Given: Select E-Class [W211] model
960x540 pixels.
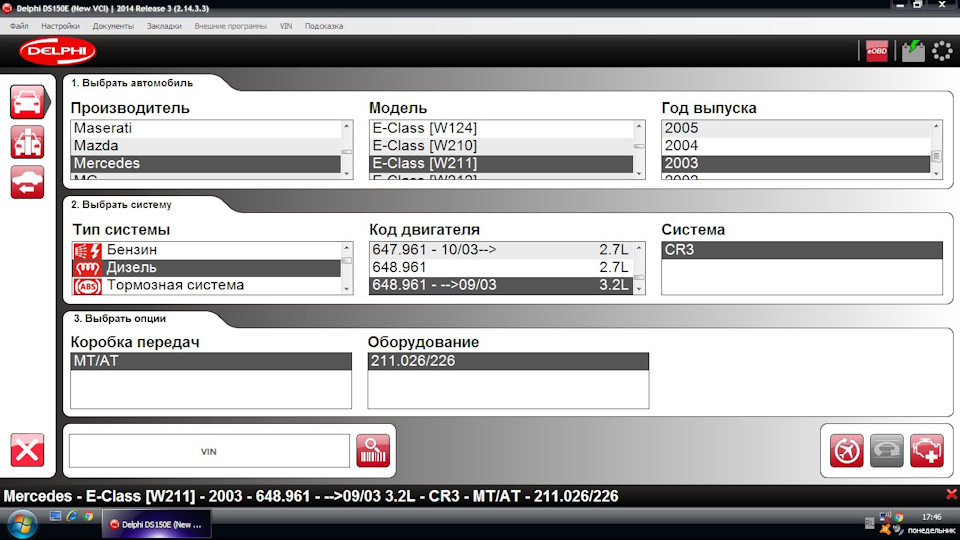Looking at the screenshot, I should tap(501, 163).
